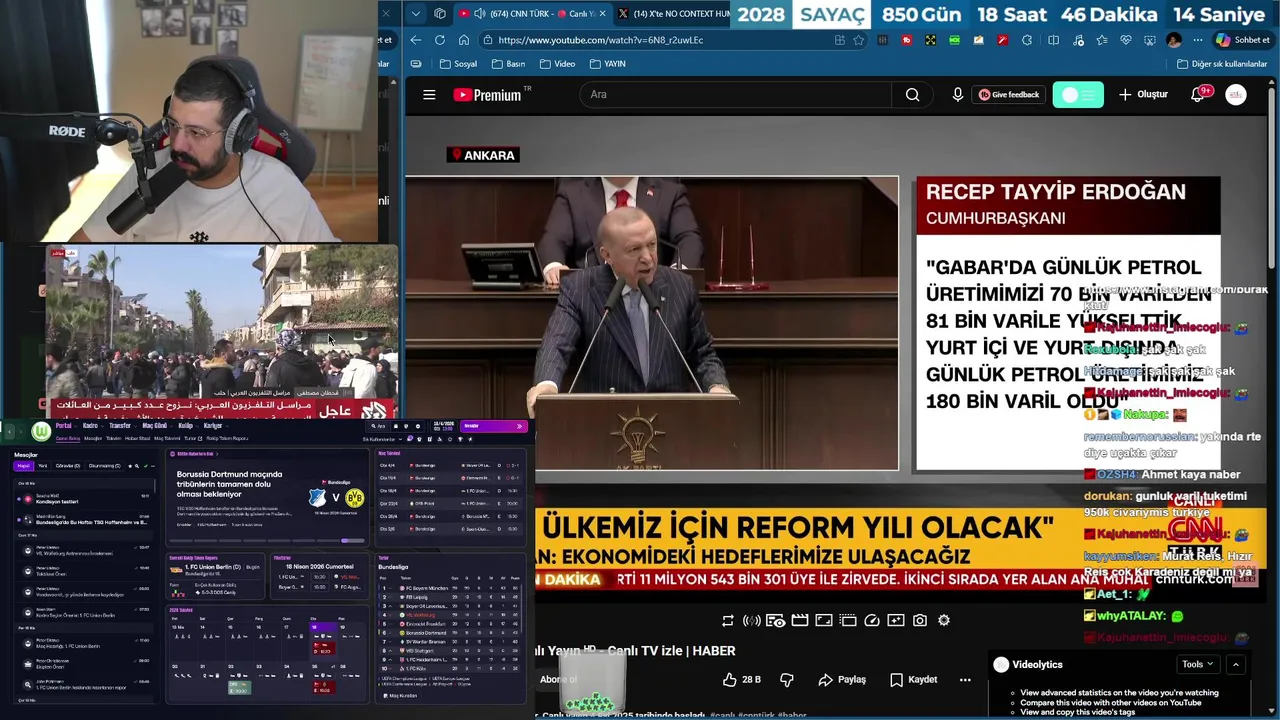Open browser three-dot settings menu

1198,40
